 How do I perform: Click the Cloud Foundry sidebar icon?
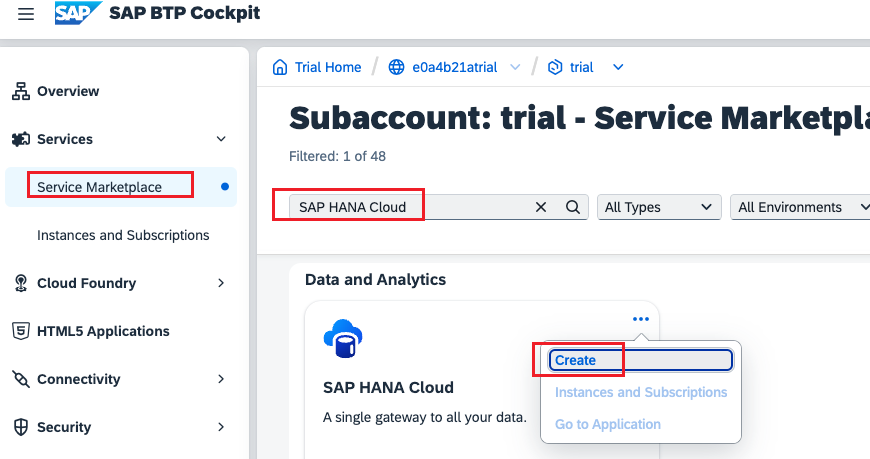tap(20, 283)
